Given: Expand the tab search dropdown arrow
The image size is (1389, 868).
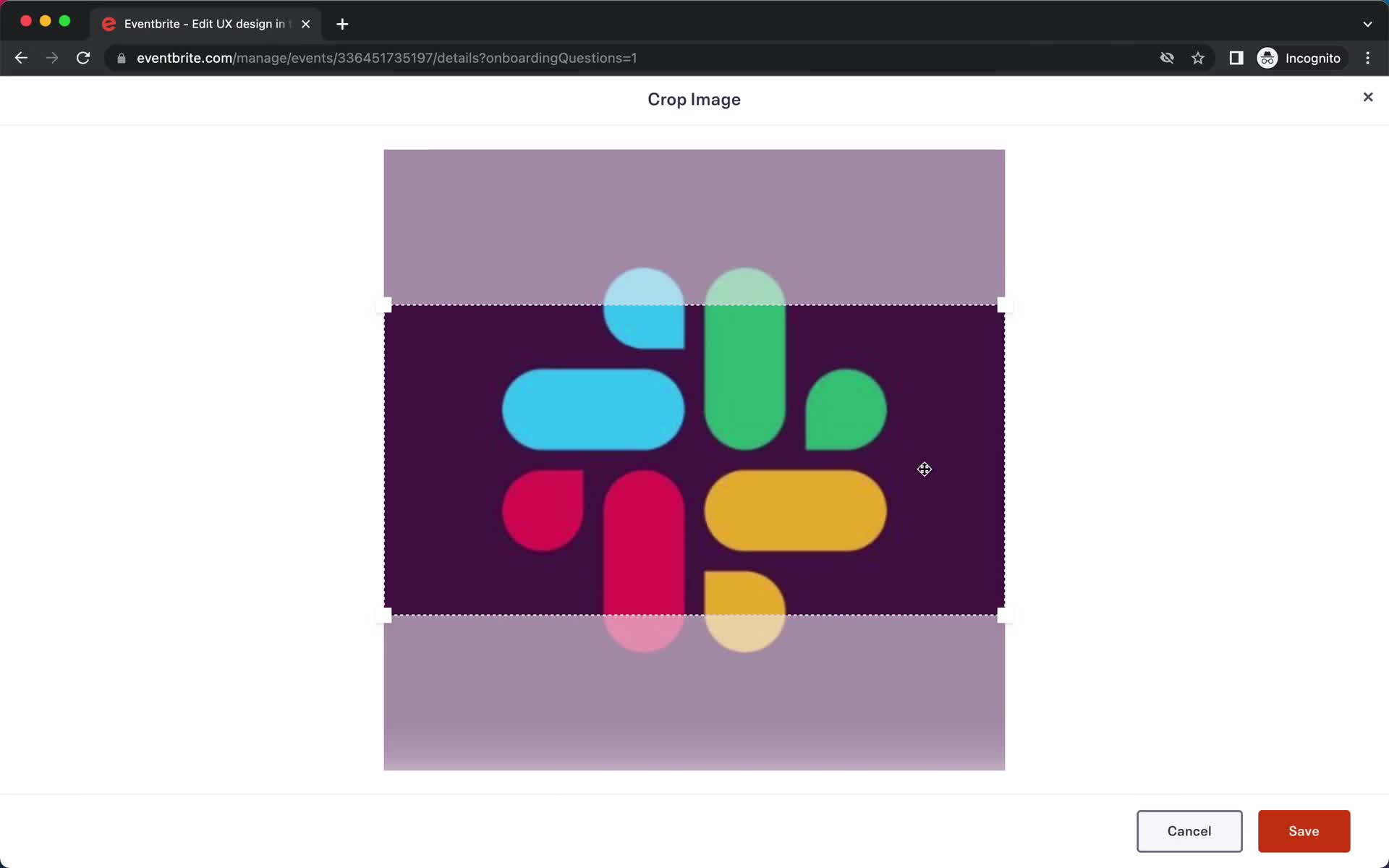Looking at the screenshot, I should (x=1367, y=24).
